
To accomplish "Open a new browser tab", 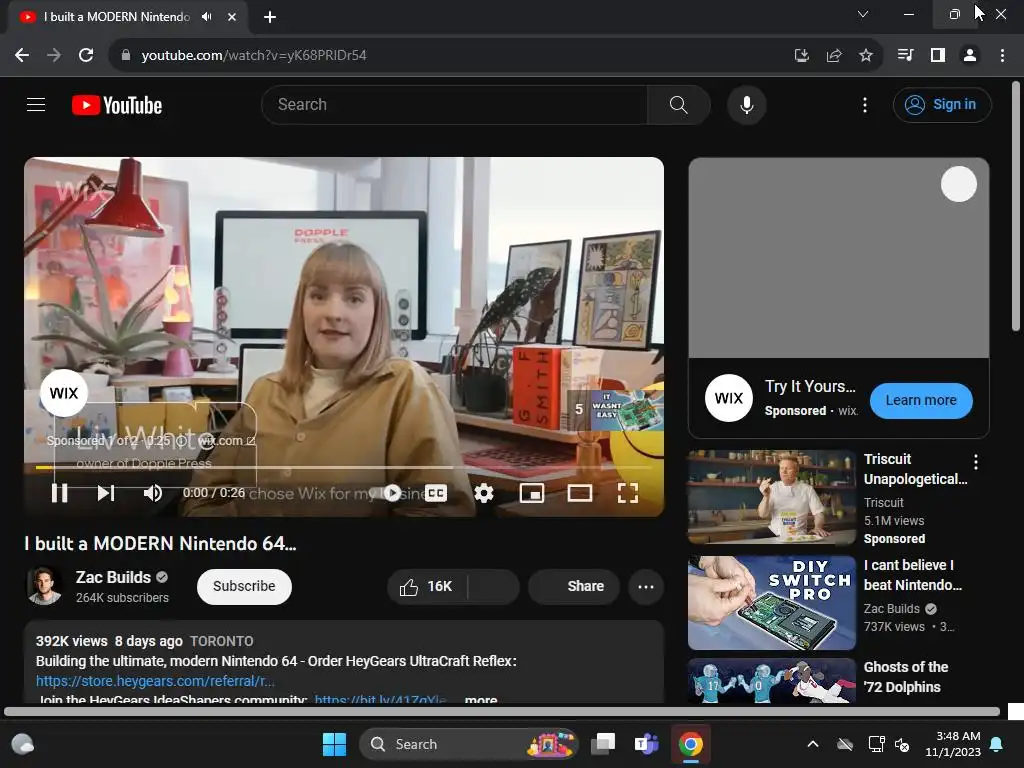I will 270,17.
